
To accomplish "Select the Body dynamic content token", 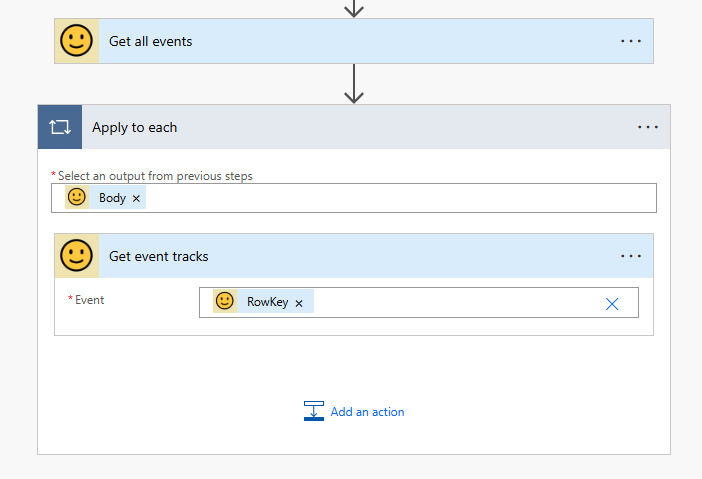I will [112, 198].
